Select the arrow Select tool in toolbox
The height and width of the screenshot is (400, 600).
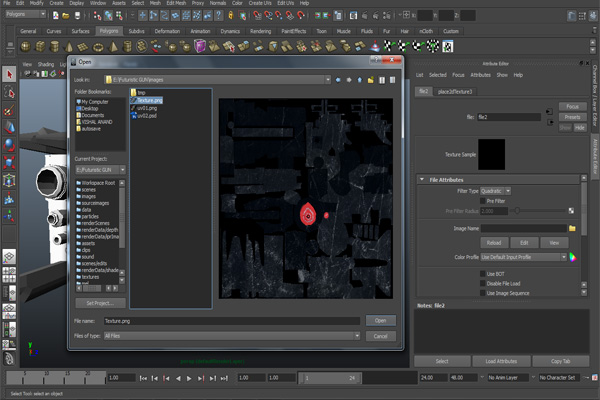tap(9, 74)
